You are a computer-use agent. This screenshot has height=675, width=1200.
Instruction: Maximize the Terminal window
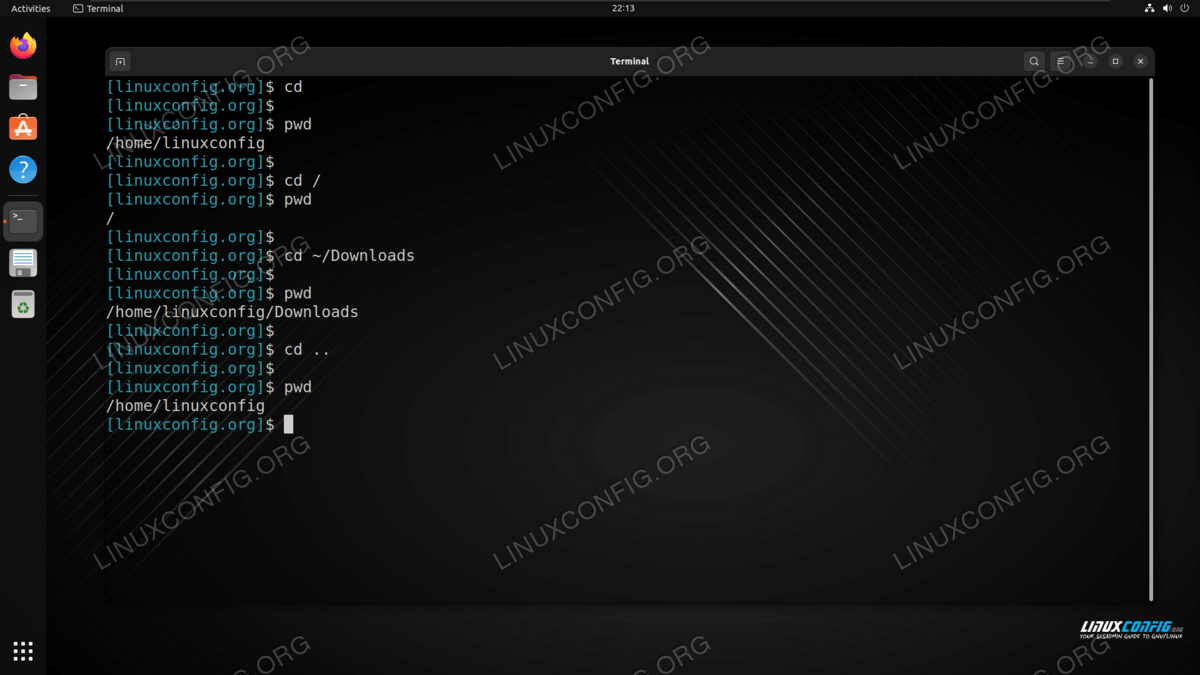coord(1115,61)
